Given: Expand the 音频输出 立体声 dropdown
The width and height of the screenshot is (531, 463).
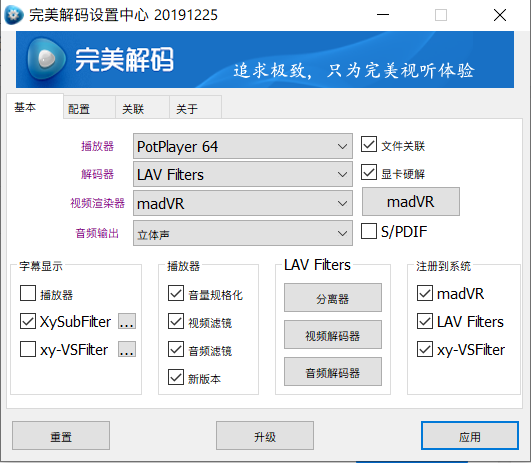Looking at the screenshot, I should click(x=242, y=233).
